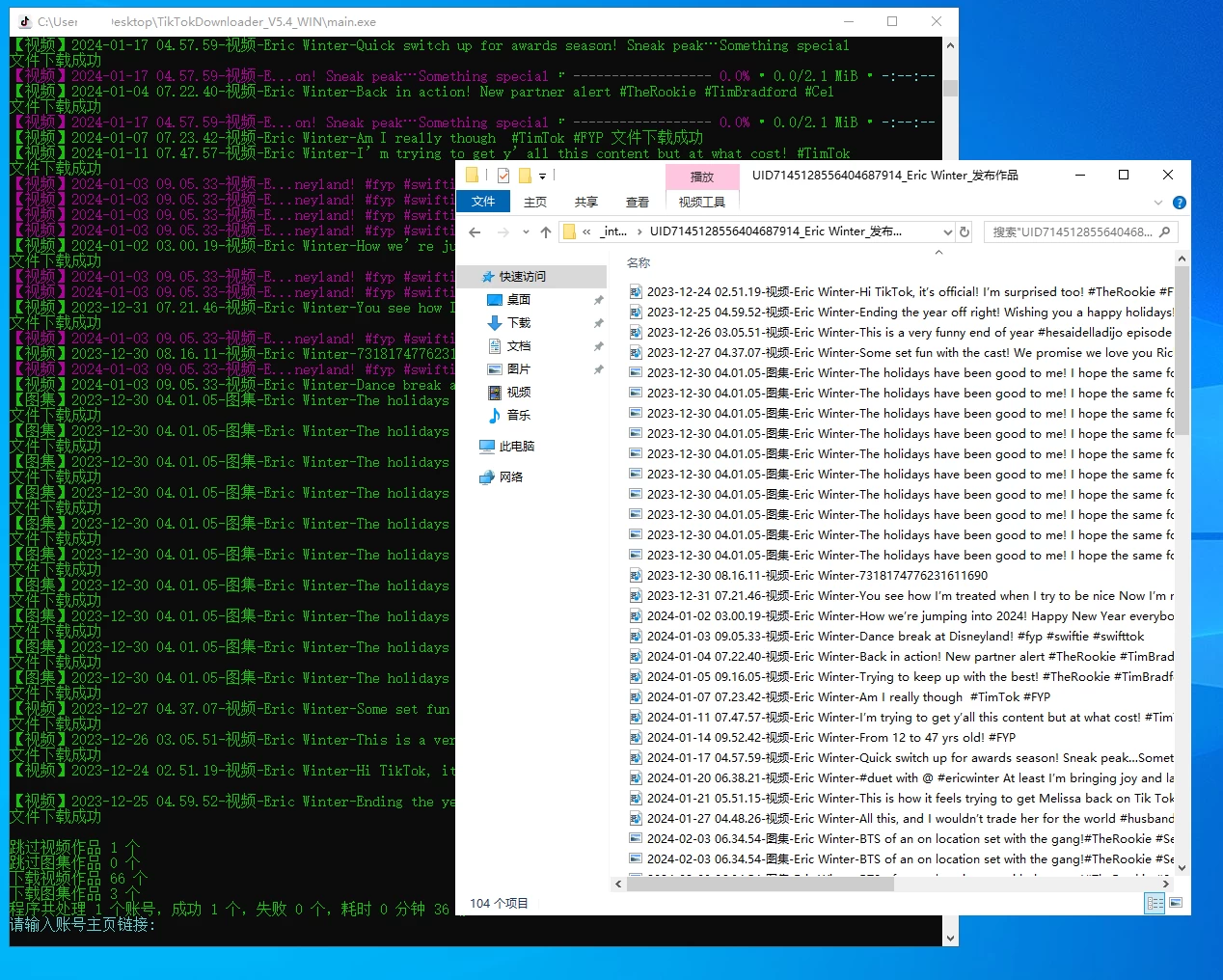Open the quick access toolbar customize dropdown
Viewport: 1223px width, 980px height.
click(x=542, y=176)
